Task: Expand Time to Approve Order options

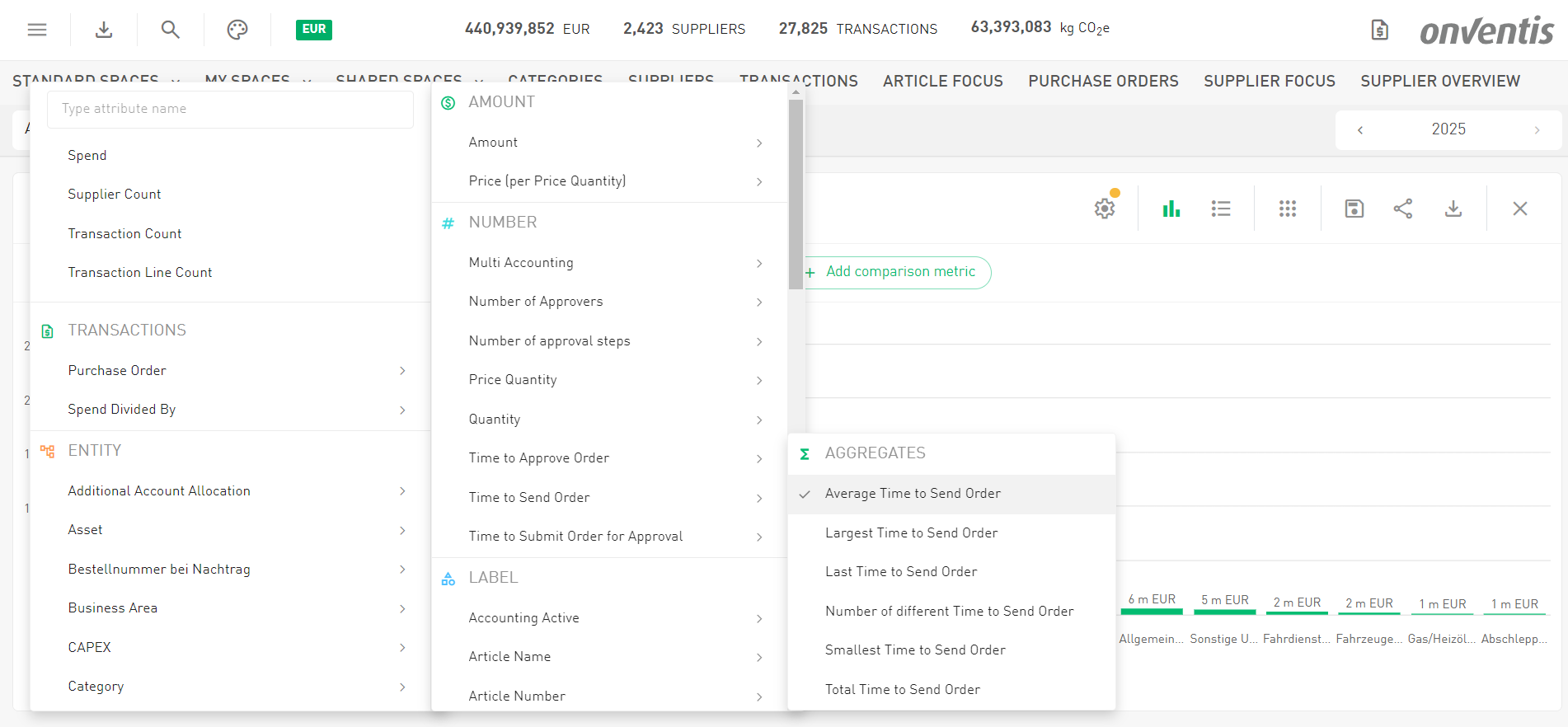Action: pos(612,458)
